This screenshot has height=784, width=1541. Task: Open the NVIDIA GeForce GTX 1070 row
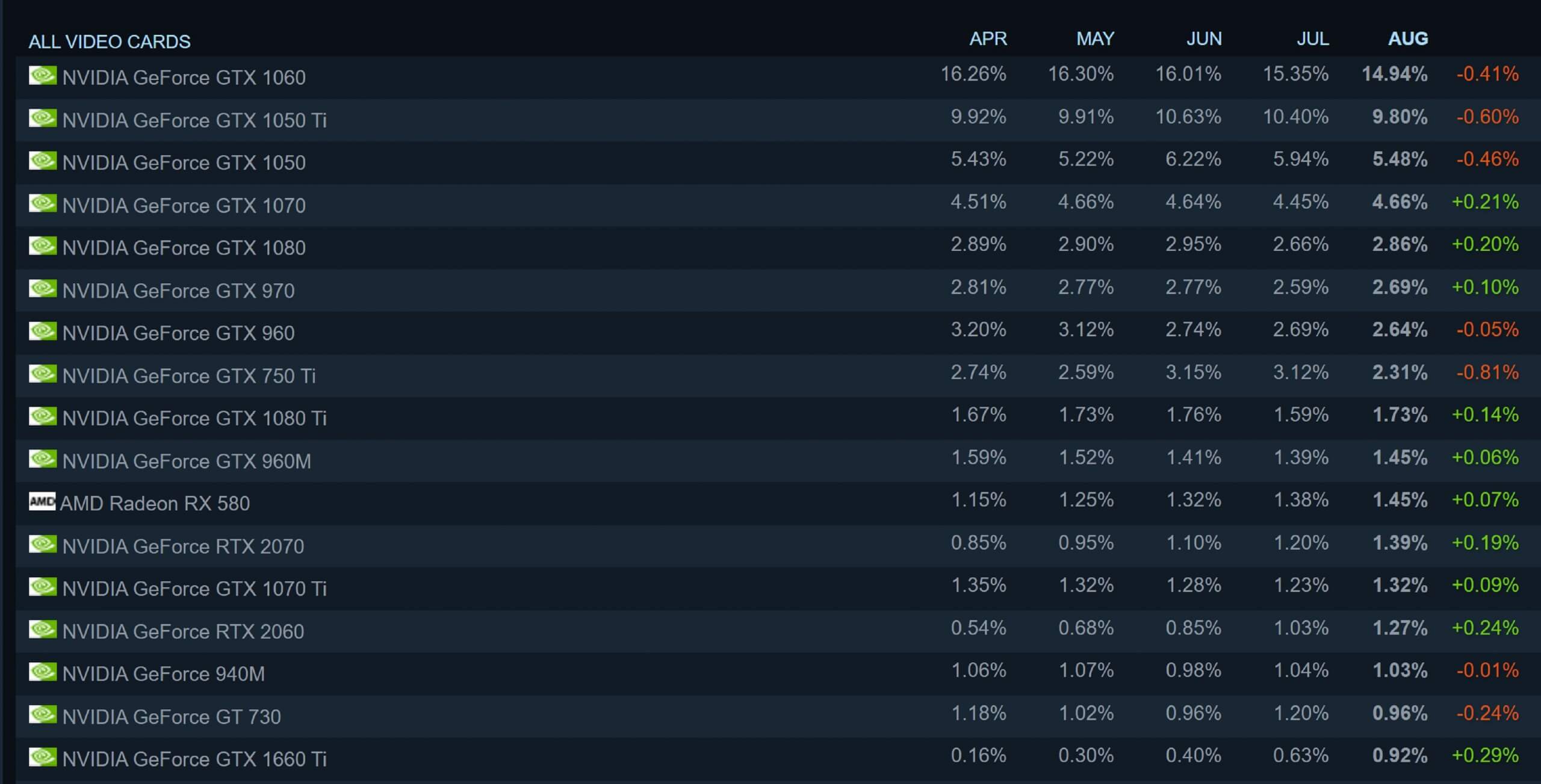[x=184, y=206]
